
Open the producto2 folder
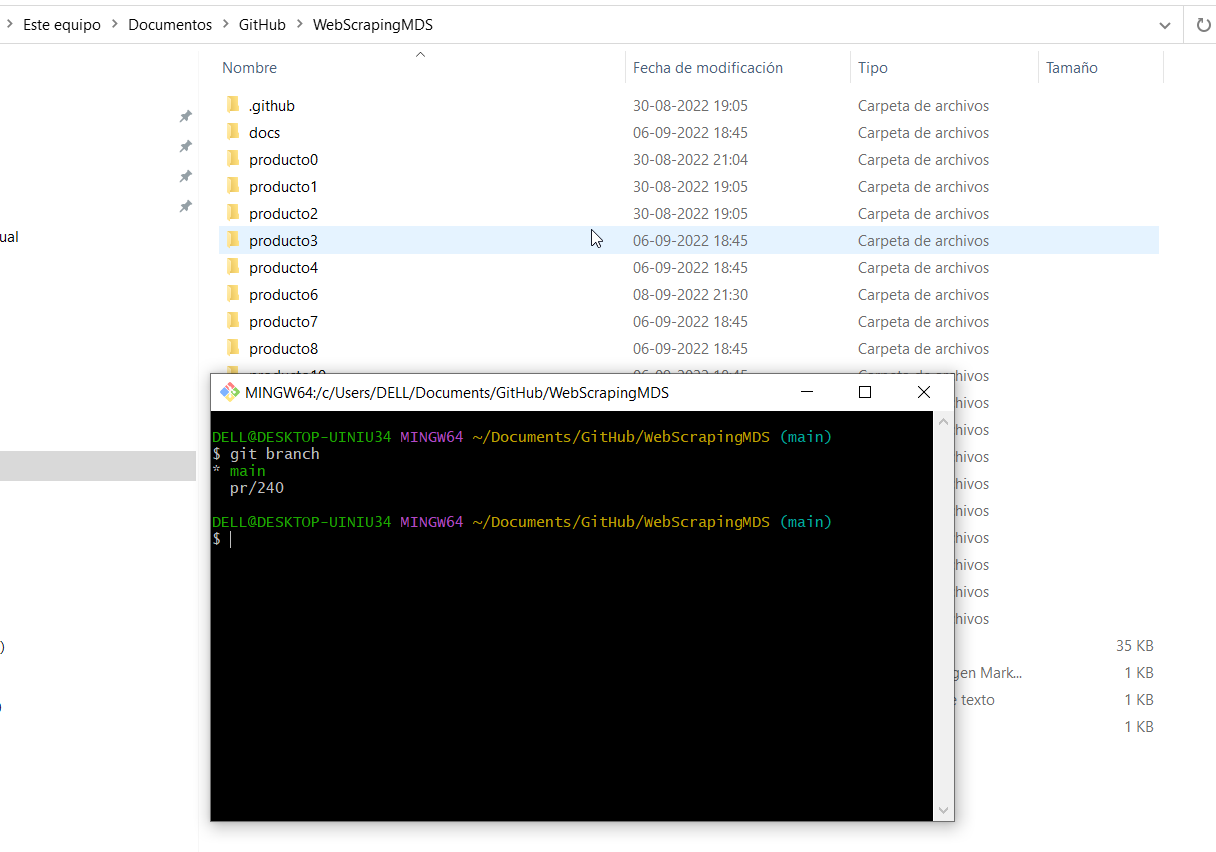point(283,213)
